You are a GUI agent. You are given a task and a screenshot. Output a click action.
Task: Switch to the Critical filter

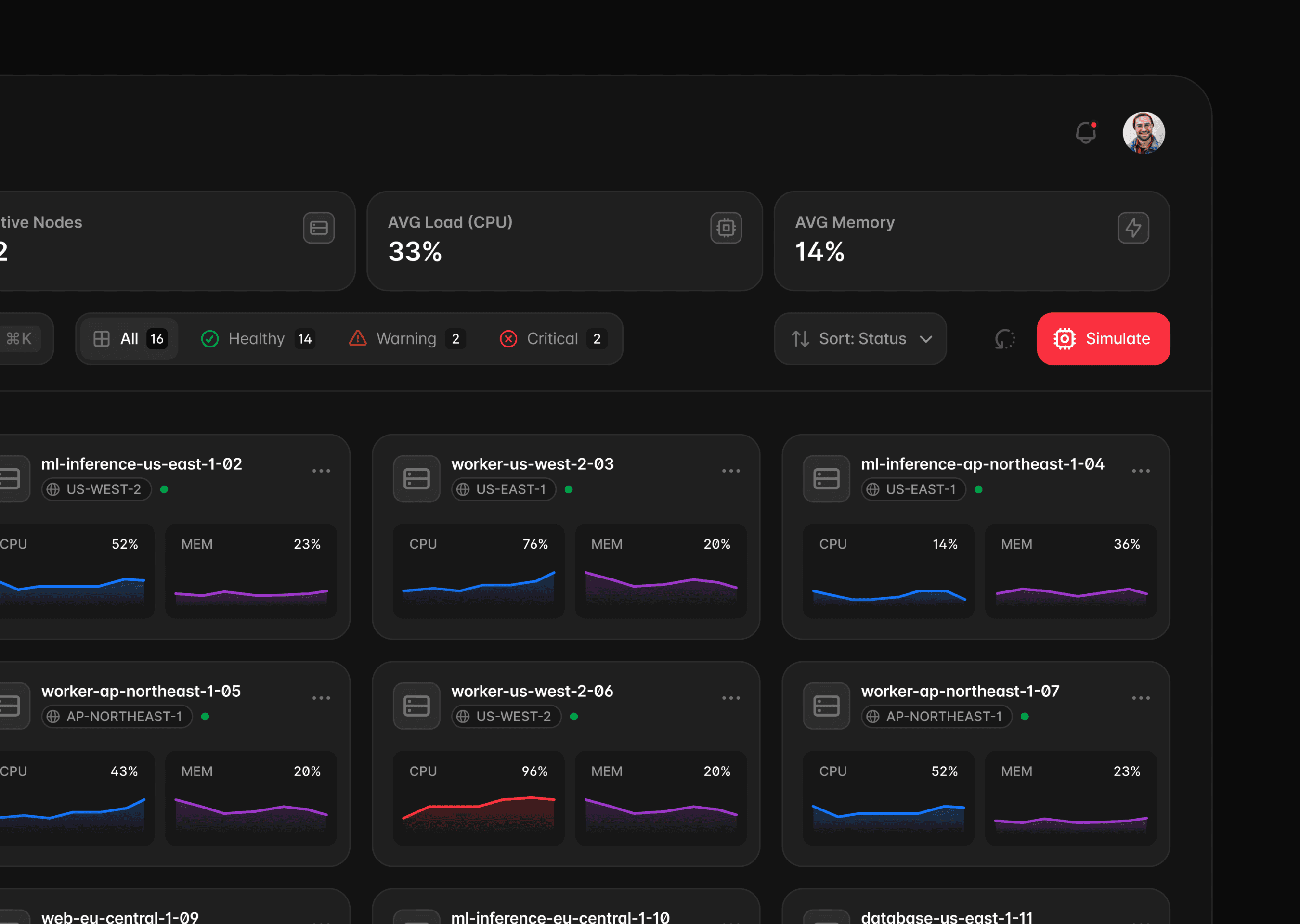552,339
